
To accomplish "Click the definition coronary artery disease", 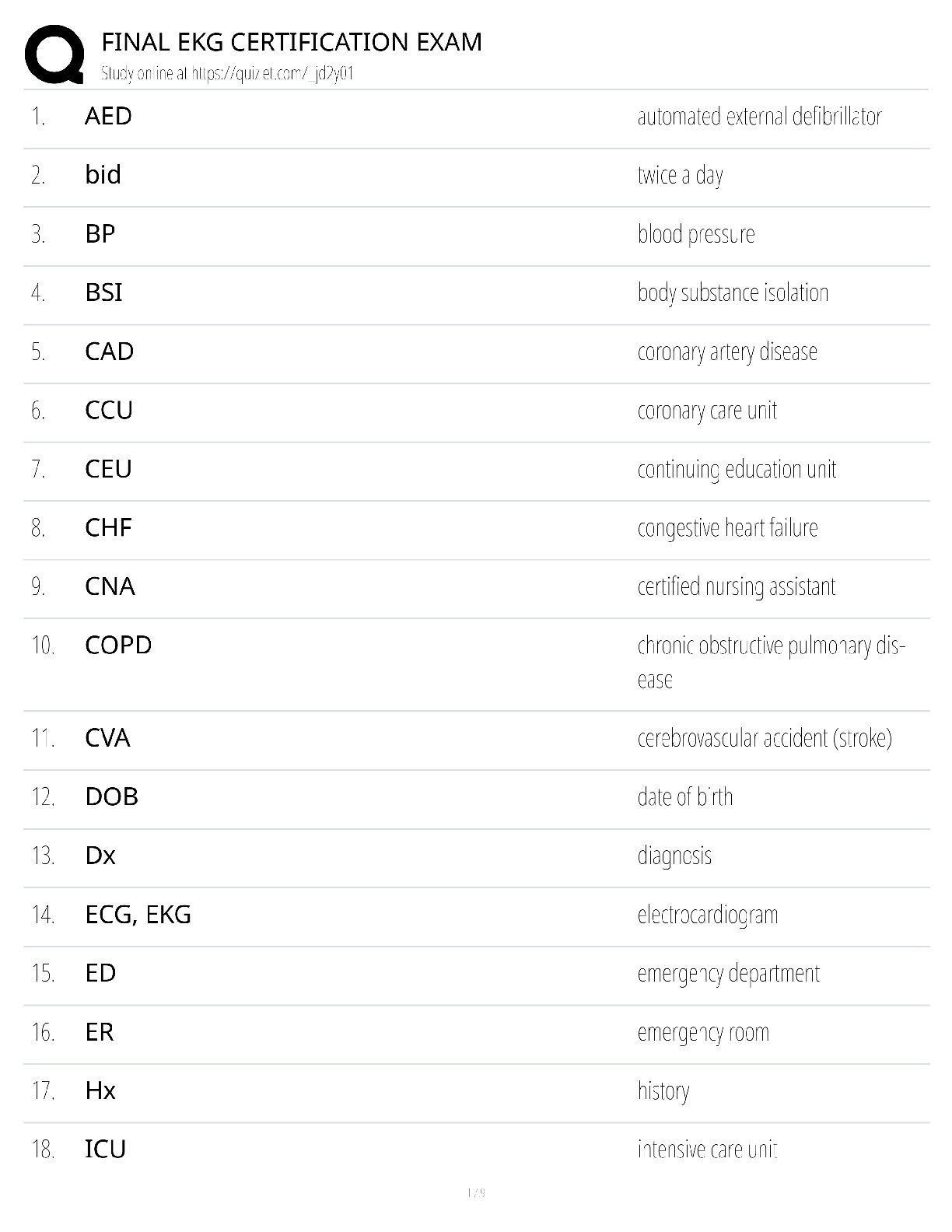I will [x=727, y=352].
